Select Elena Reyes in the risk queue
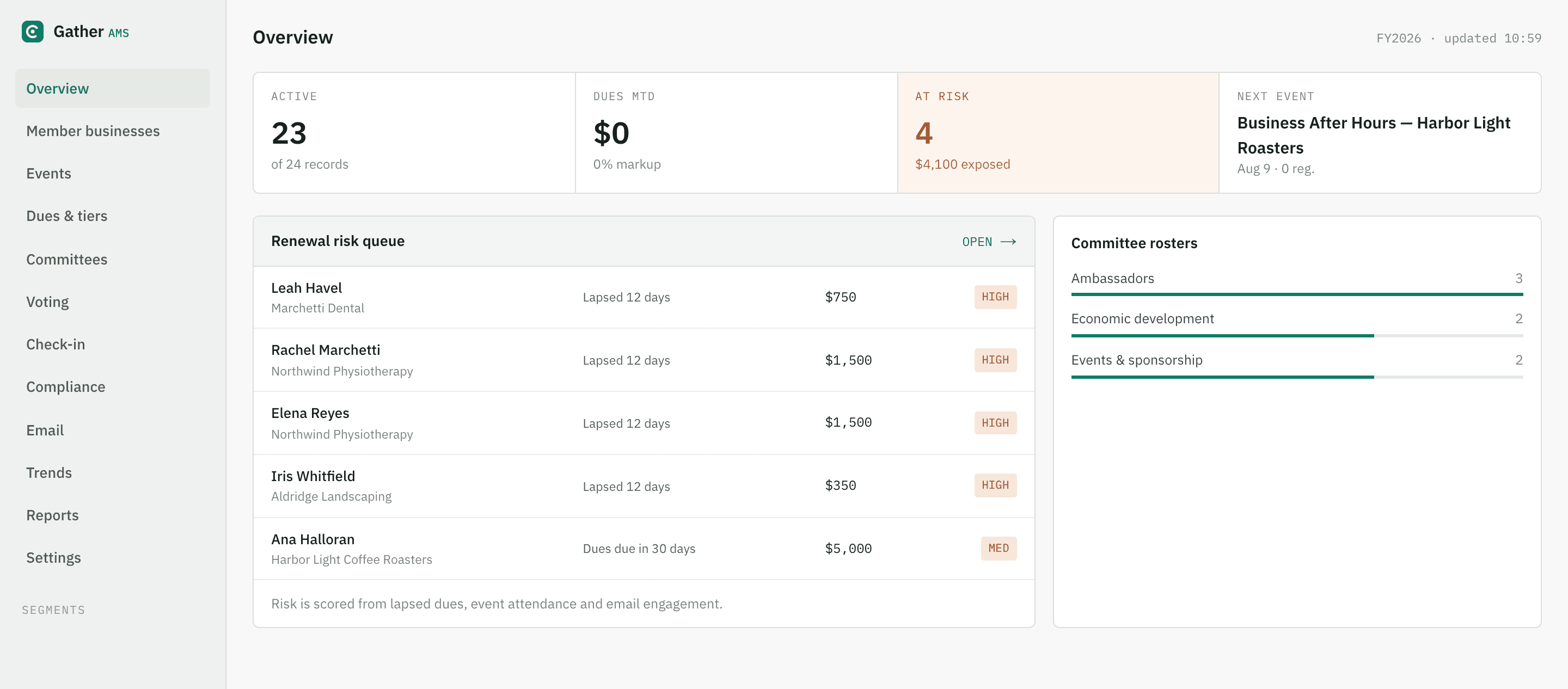The height and width of the screenshot is (689, 1568). pyautogui.click(x=644, y=423)
